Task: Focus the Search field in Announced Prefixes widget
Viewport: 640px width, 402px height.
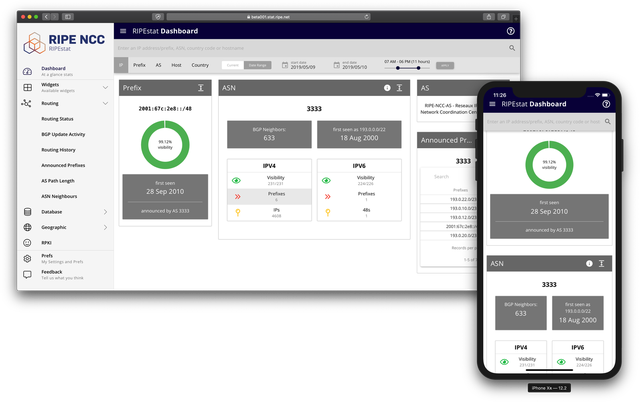Action: click(449, 177)
